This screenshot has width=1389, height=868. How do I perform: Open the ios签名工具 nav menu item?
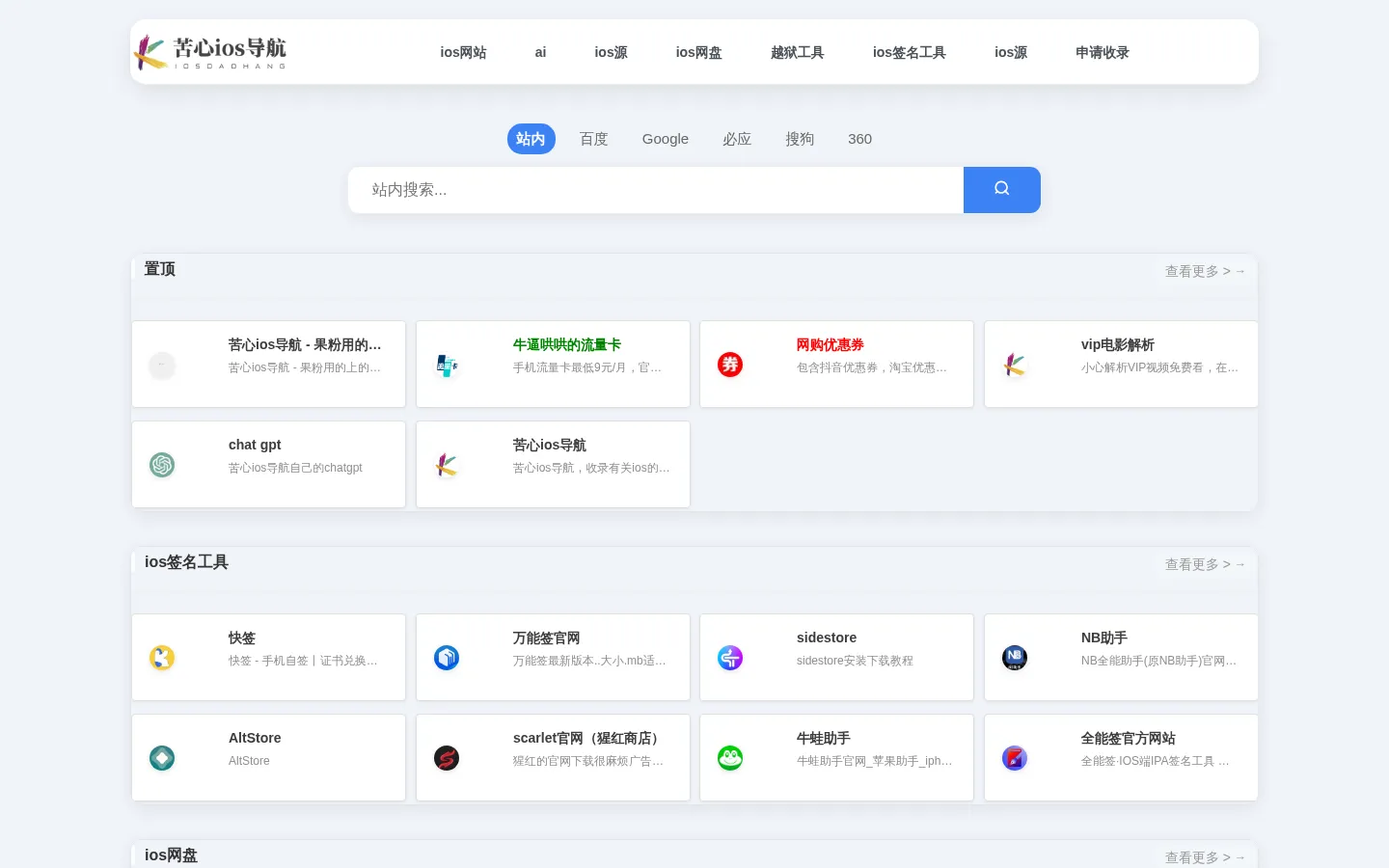pyautogui.click(x=910, y=52)
